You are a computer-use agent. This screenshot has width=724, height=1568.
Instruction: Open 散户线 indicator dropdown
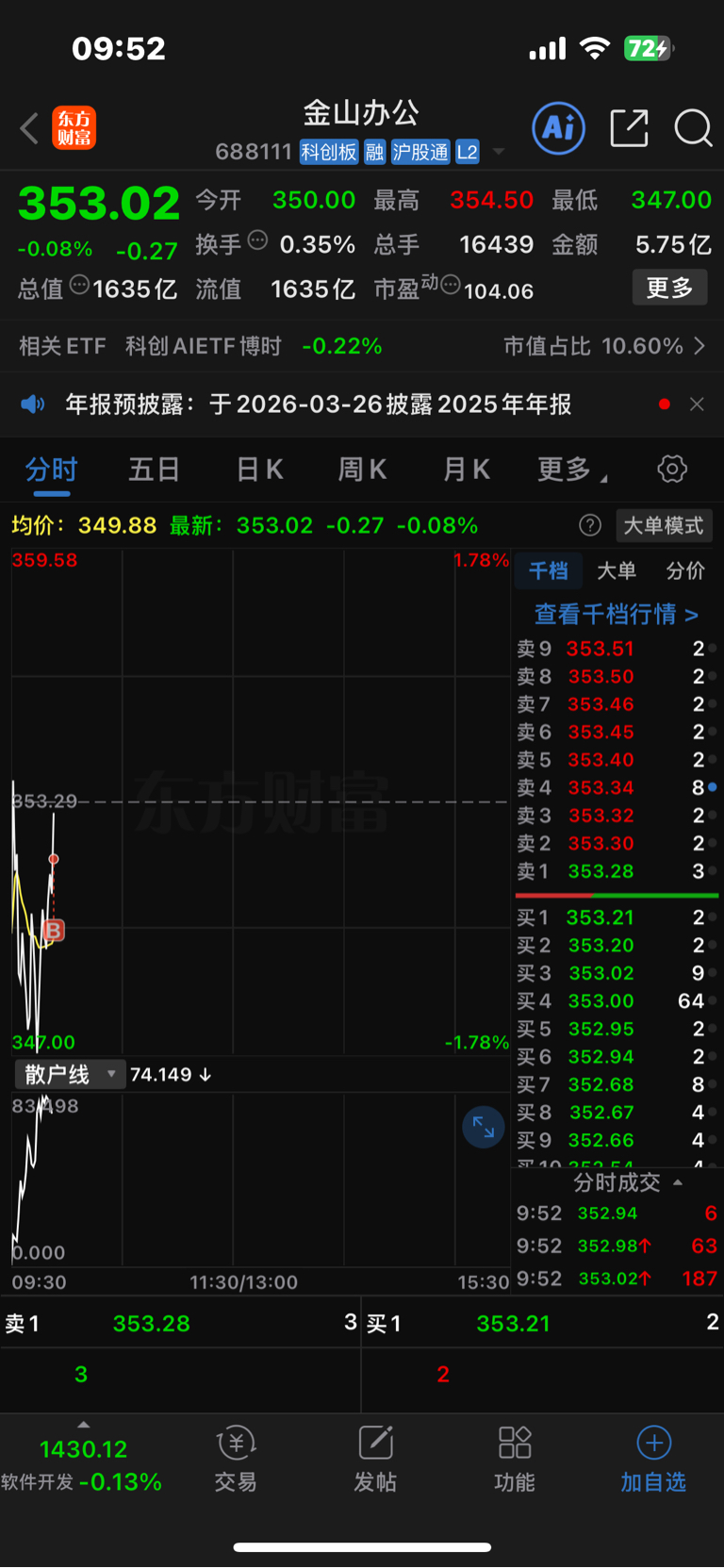pyautogui.click(x=70, y=1074)
